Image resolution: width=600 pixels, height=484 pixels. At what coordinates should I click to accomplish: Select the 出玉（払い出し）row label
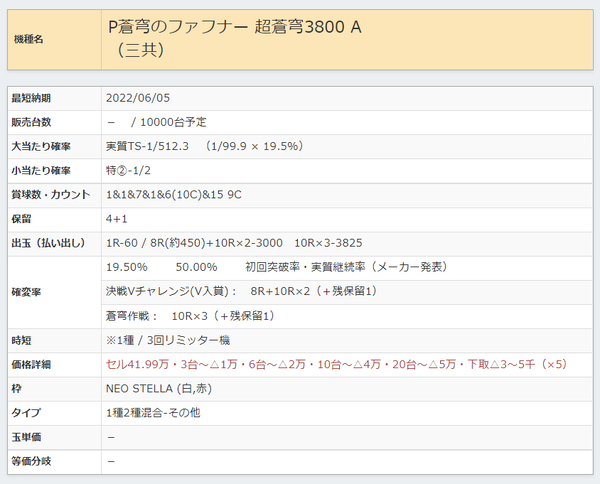[x=49, y=243]
